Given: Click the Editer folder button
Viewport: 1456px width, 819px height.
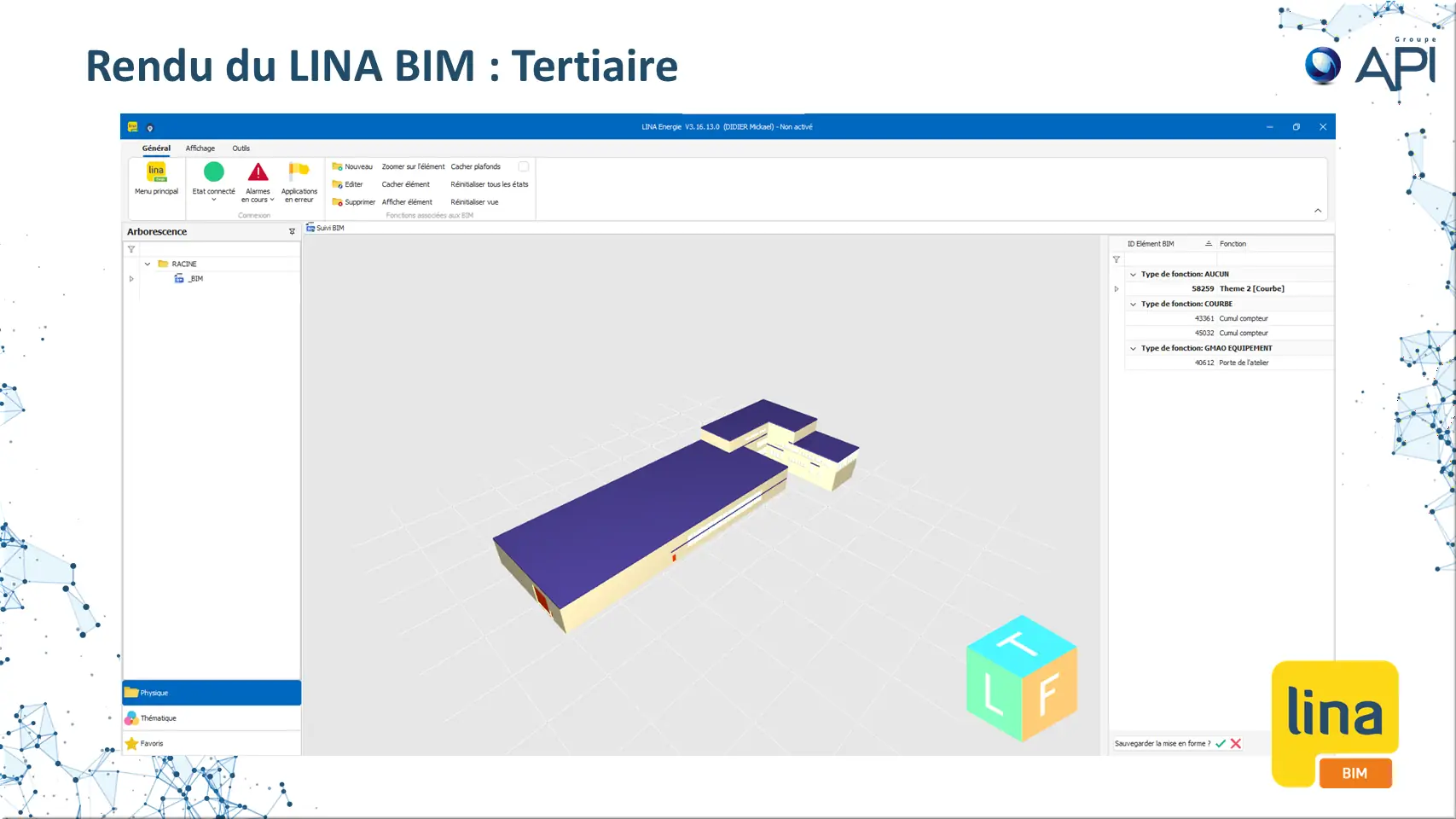Looking at the screenshot, I should coord(348,184).
